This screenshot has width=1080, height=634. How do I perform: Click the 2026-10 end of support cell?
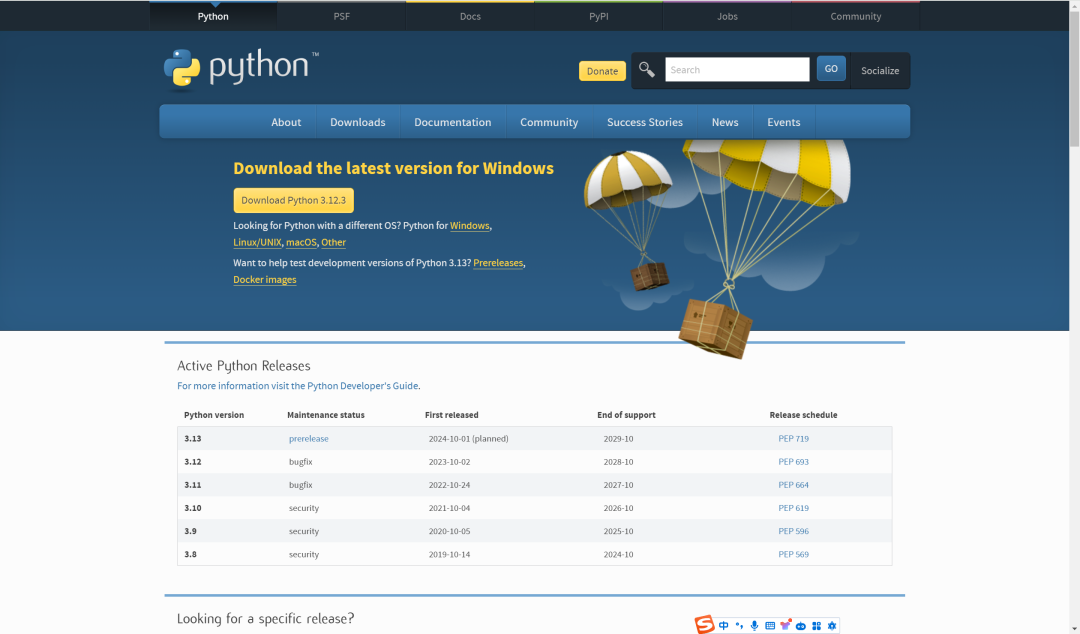coord(618,508)
